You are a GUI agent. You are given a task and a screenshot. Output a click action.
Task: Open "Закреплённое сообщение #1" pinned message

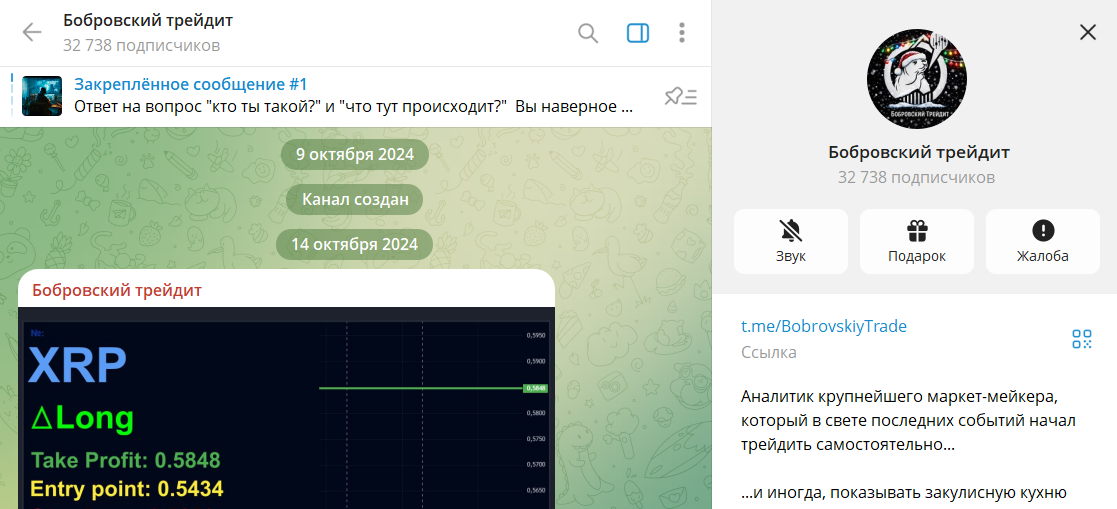click(191, 85)
